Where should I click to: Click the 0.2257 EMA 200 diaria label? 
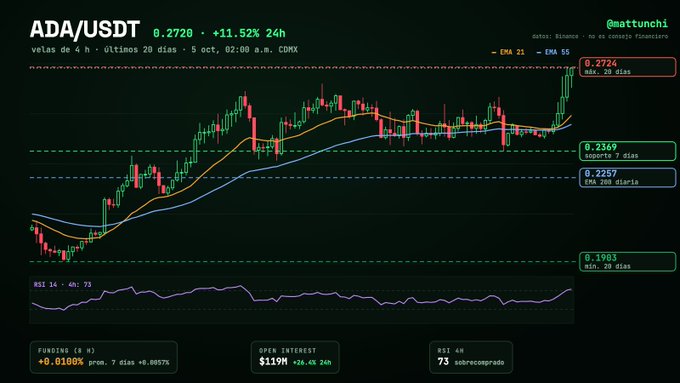tap(628, 177)
